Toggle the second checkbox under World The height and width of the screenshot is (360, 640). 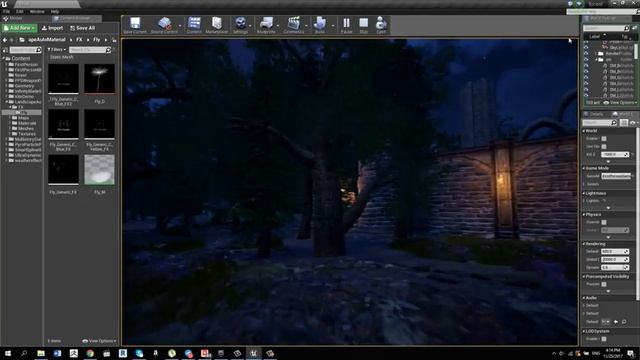[604, 147]
